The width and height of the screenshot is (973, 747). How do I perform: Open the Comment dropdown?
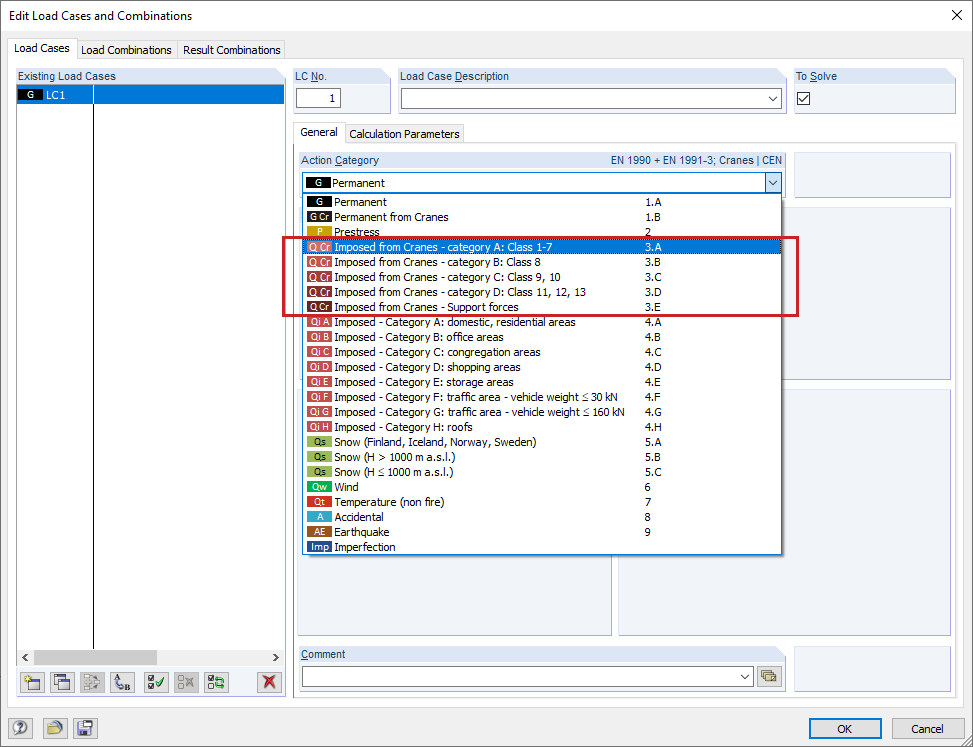pyautogui.click(x=745, y=677)
